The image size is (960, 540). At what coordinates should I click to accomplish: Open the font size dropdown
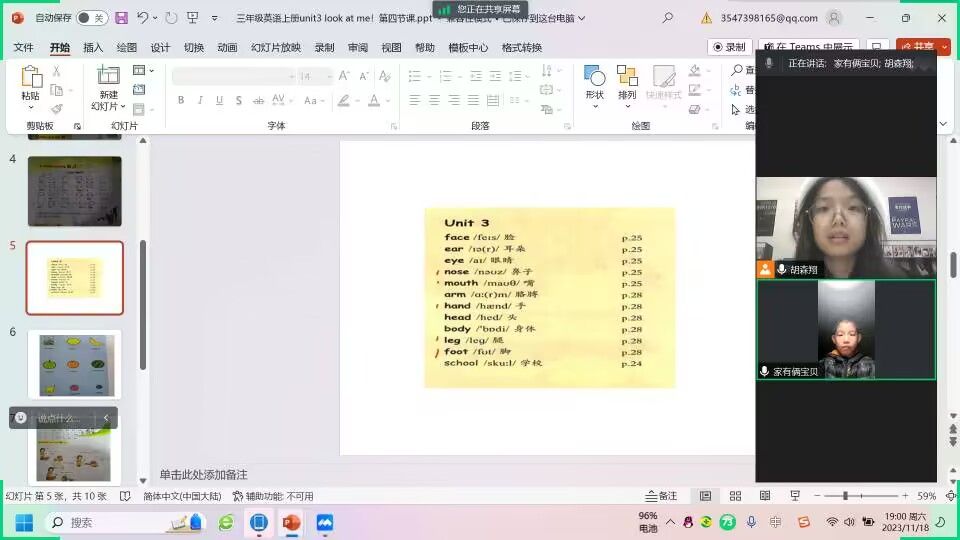point(329,76)
